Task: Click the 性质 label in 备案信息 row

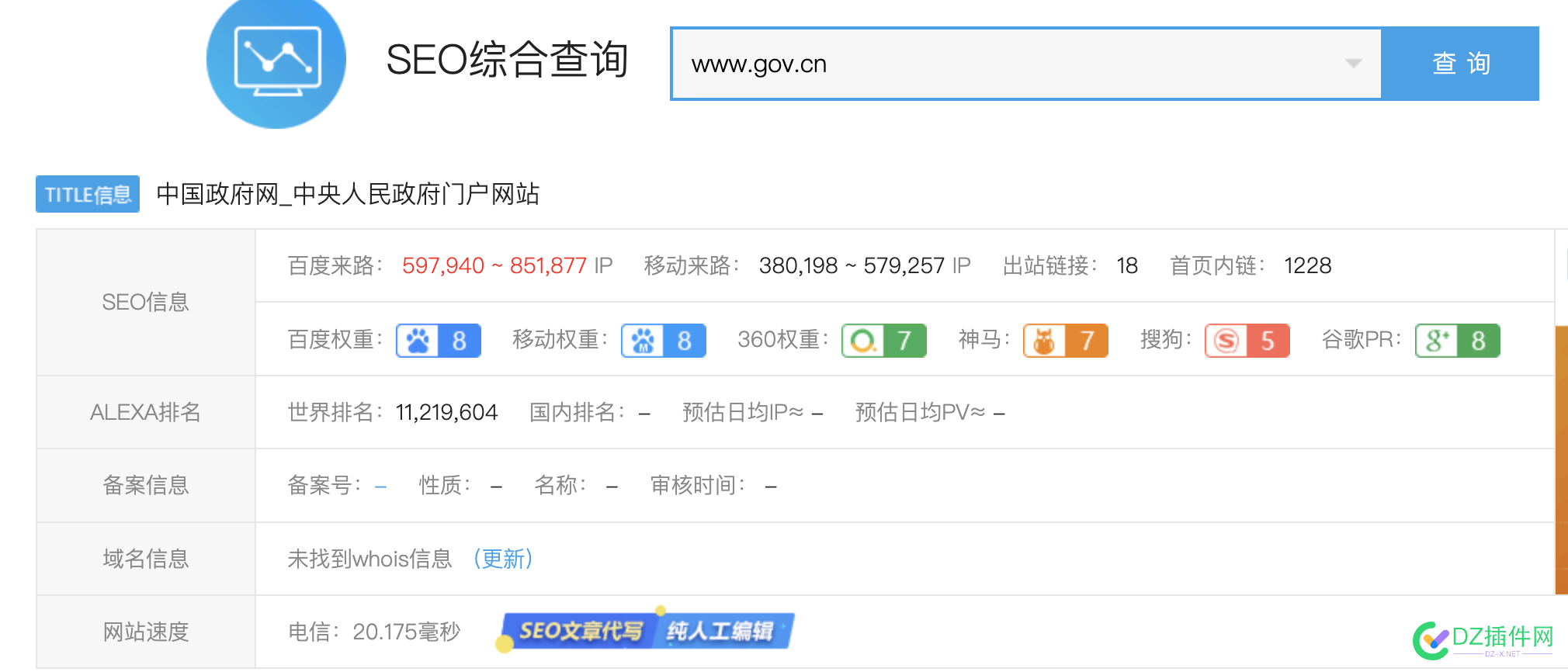Action: coord(444,486)
